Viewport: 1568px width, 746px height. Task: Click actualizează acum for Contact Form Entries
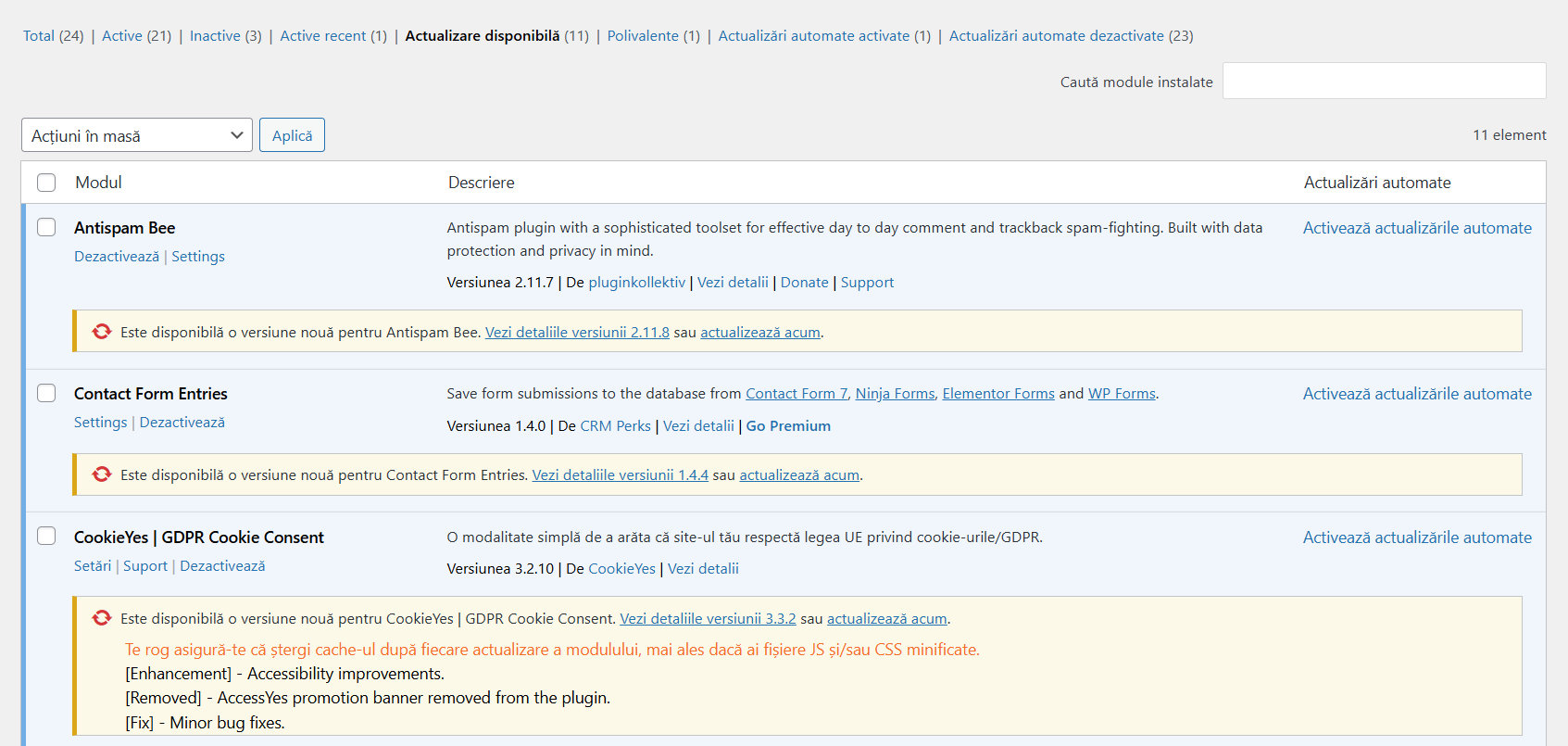pyautogui.click(x=799, y=475)
